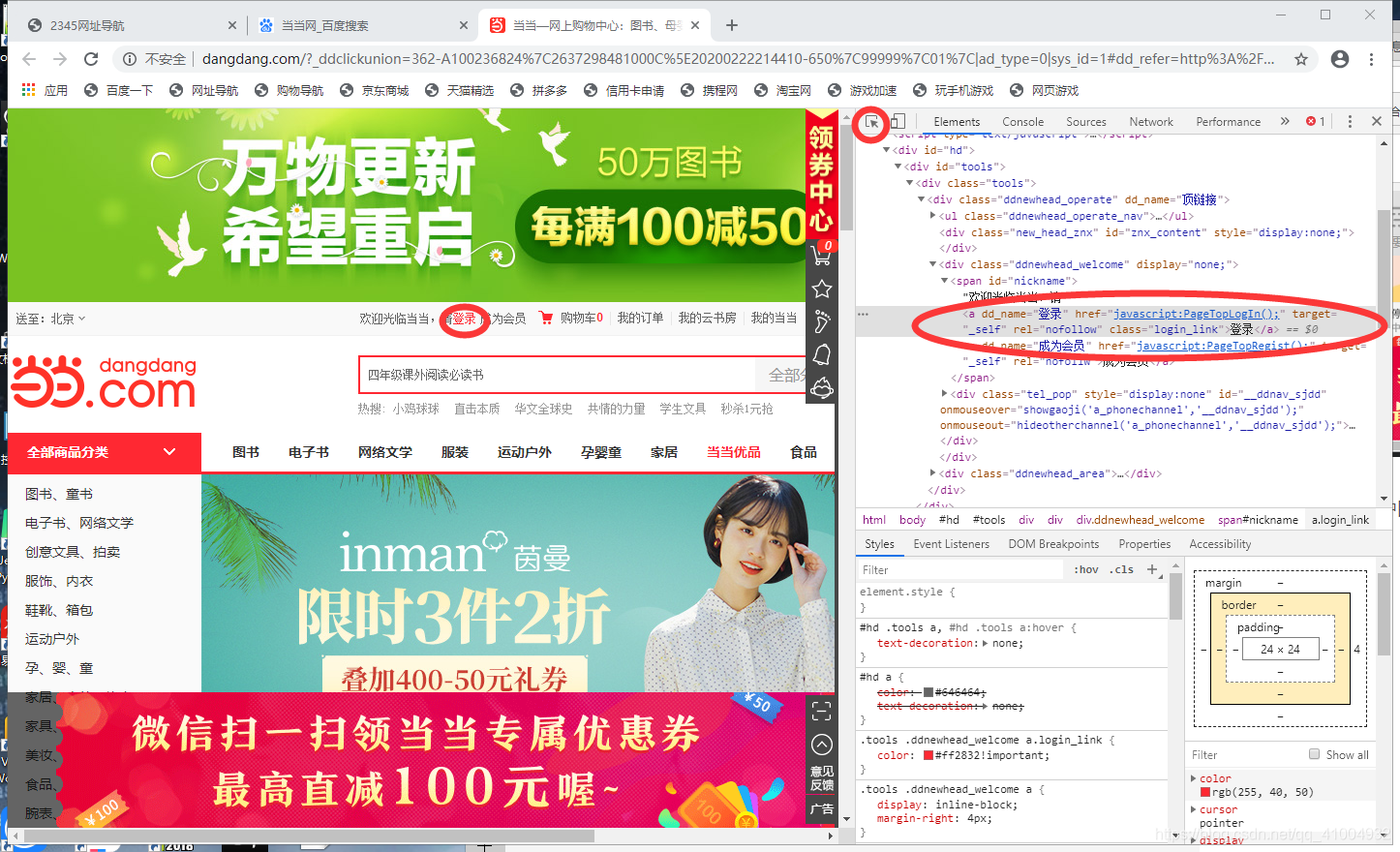The image size is (1400, 852).
Task: Add new style rule with plus icon
Action: (x=1152, y=569)
